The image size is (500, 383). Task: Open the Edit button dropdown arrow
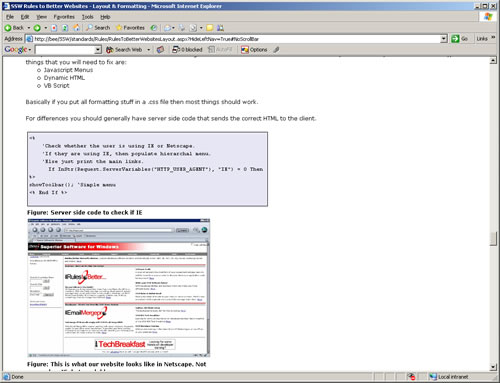click(201, 28)
